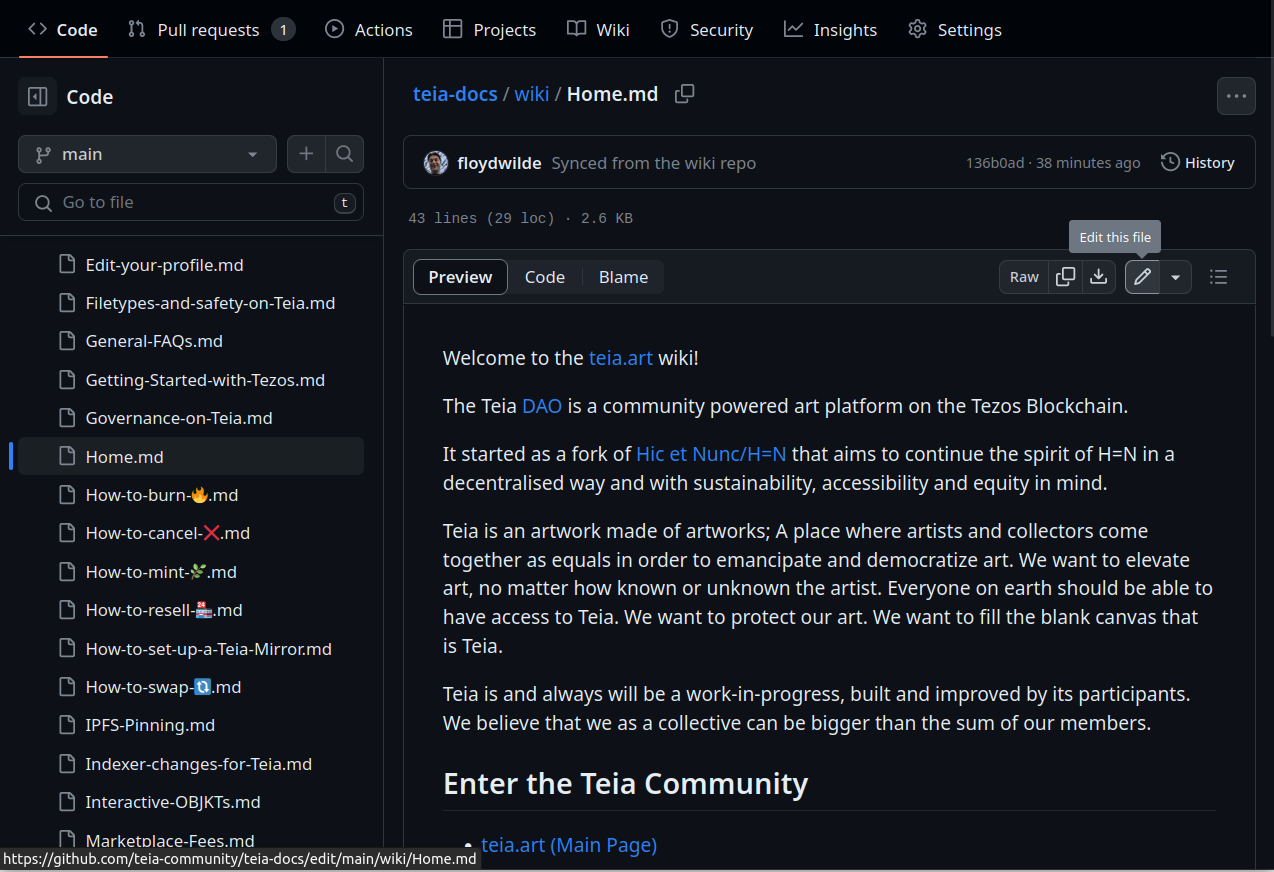
Task: Open the How-to-burn file
Action: point(191,495)
